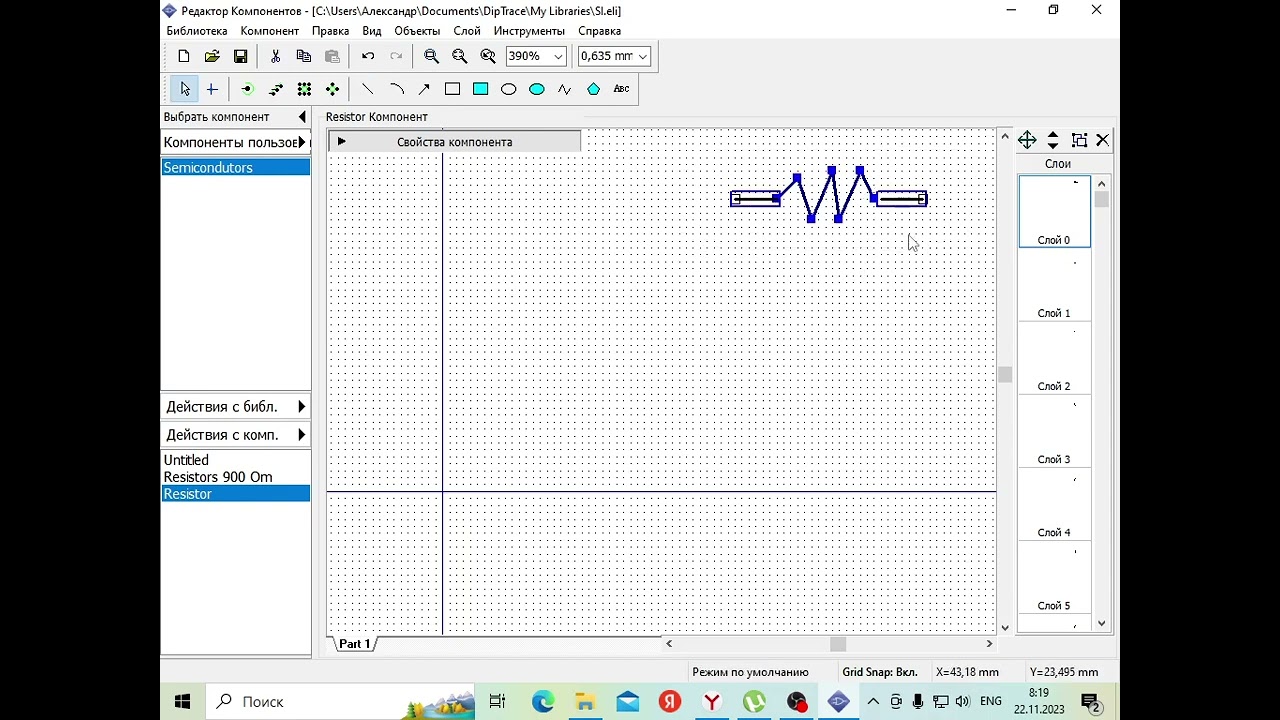Select the Line drawing tool

367,89
